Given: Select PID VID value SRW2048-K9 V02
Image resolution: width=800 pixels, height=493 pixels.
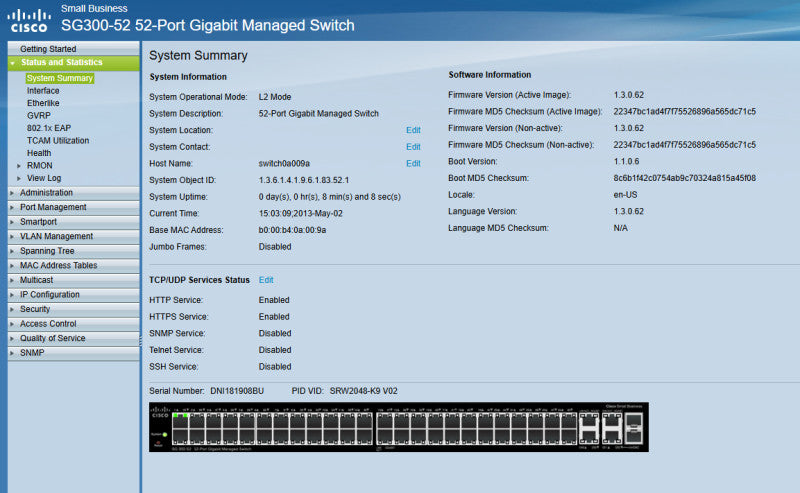Looking at the screenshot, I should coord(363,391).
